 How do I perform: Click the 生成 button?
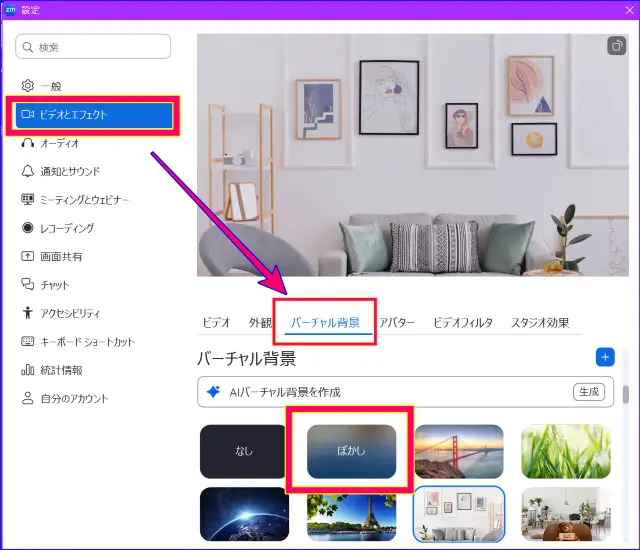click(x=589, y=392)
